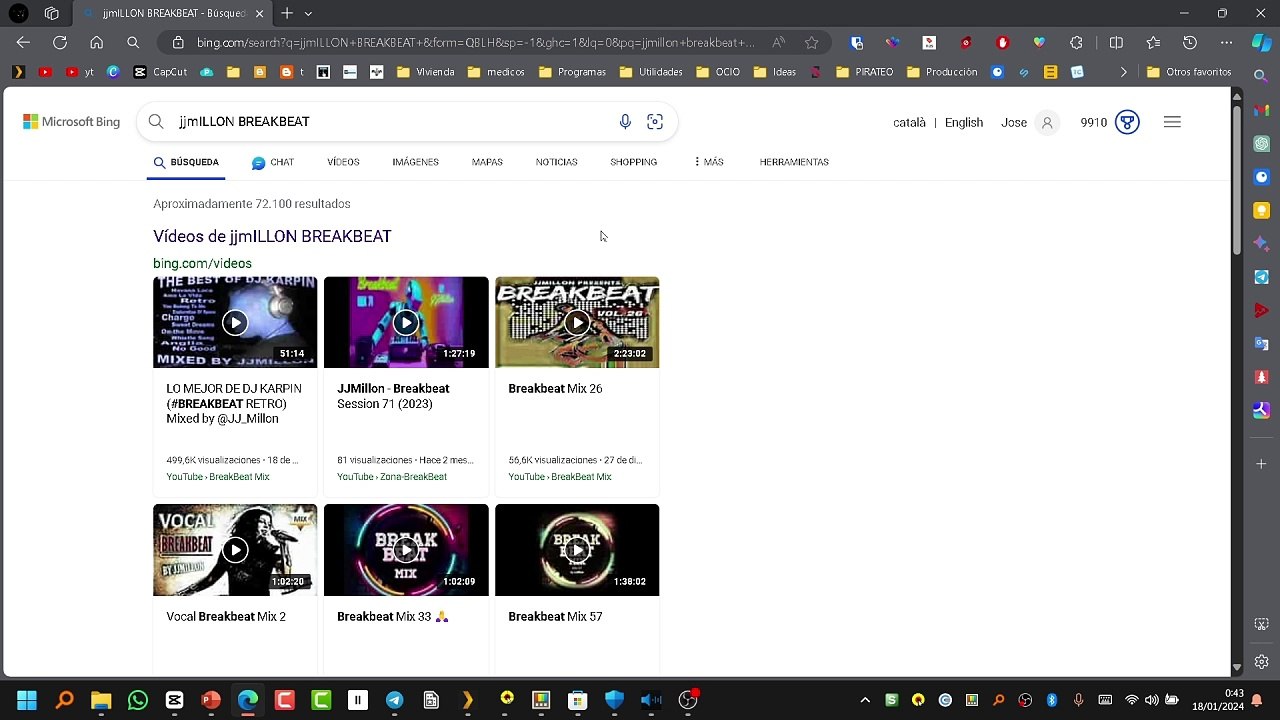Switch to the IMÁGENES tab
Viewport: 1280px width, 720px height.
click(415, 162)
